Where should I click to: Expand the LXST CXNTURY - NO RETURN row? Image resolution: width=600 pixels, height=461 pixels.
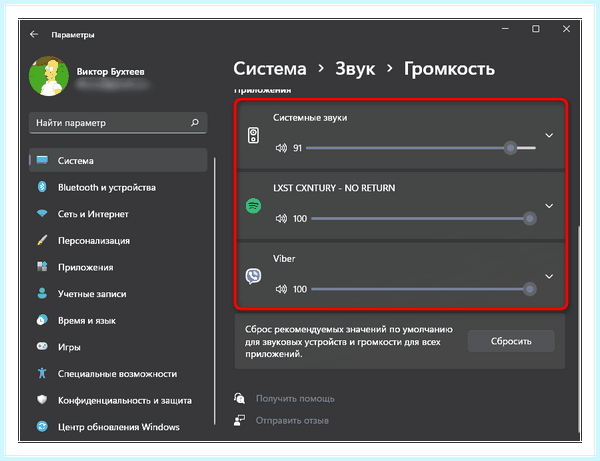pos(549,206)
